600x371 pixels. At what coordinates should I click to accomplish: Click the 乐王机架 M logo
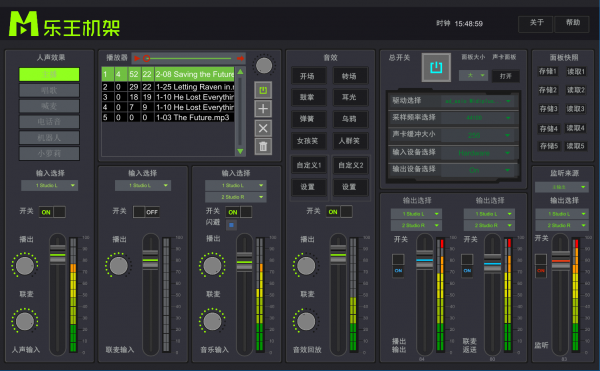[24, 24]
